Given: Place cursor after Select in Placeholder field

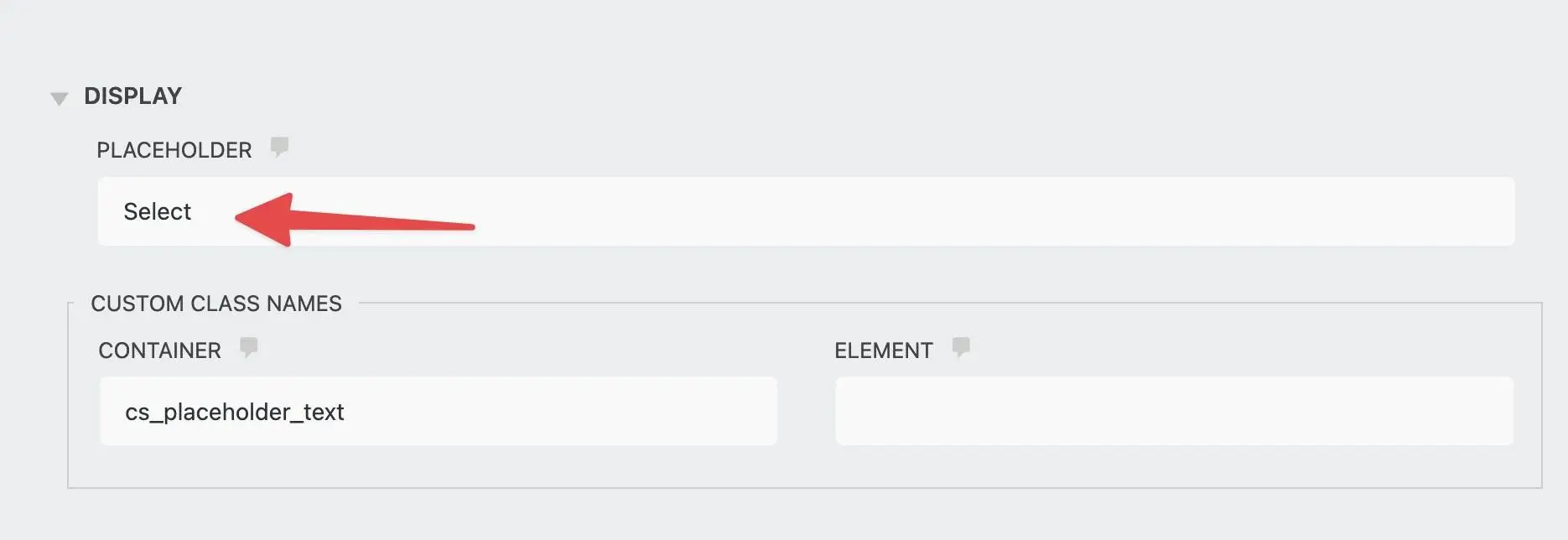Looking at the screenshot, I should 195,211.
